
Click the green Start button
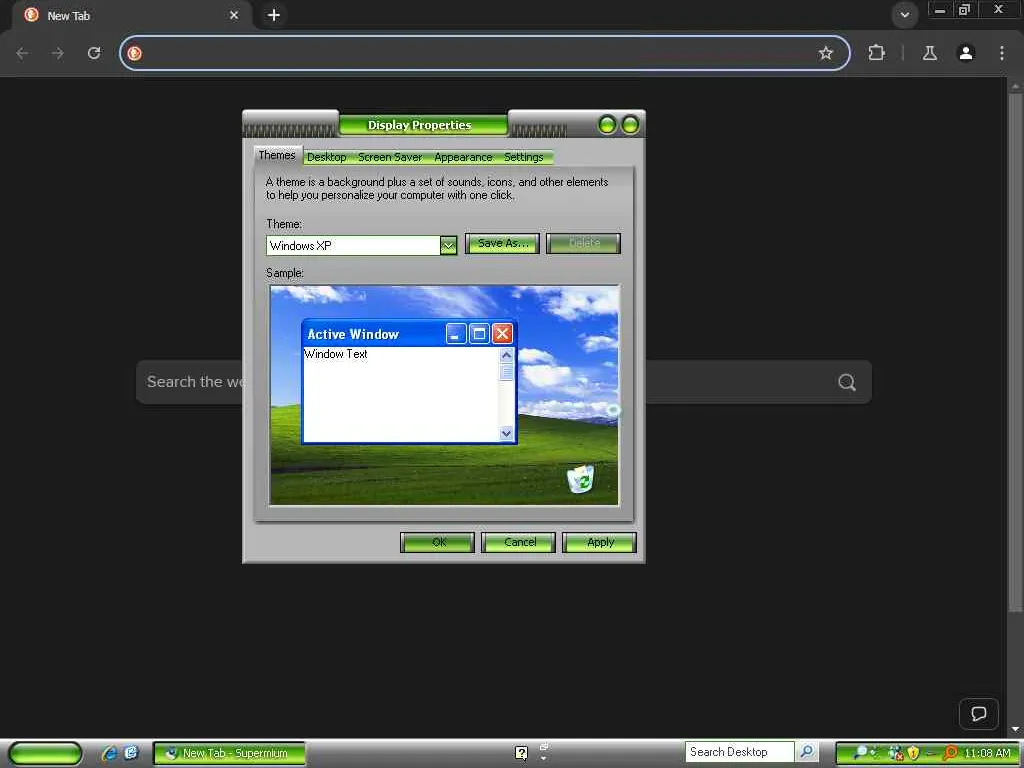(46, 753)
